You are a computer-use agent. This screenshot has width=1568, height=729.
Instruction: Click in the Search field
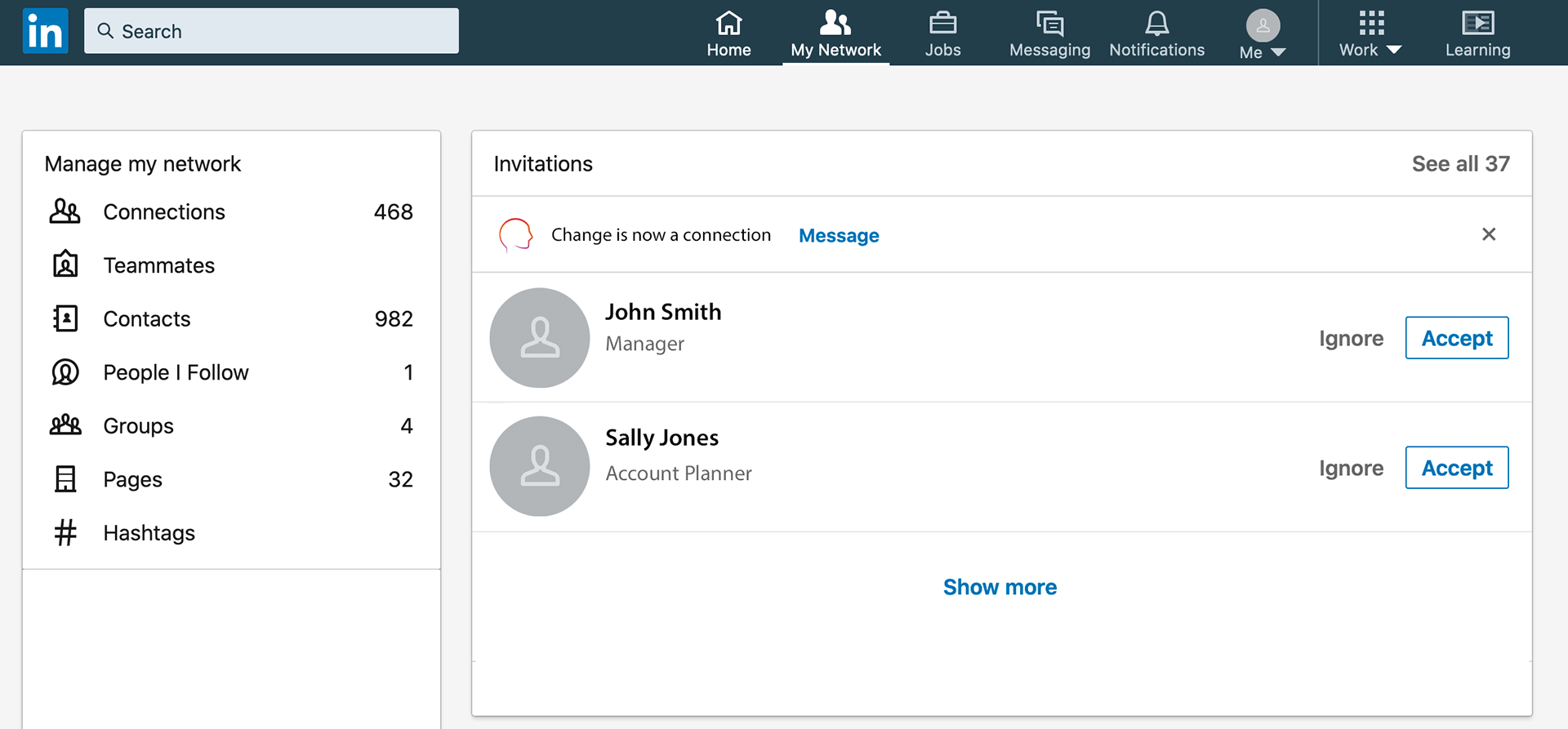pyautogui.click(x=271, y=31)
